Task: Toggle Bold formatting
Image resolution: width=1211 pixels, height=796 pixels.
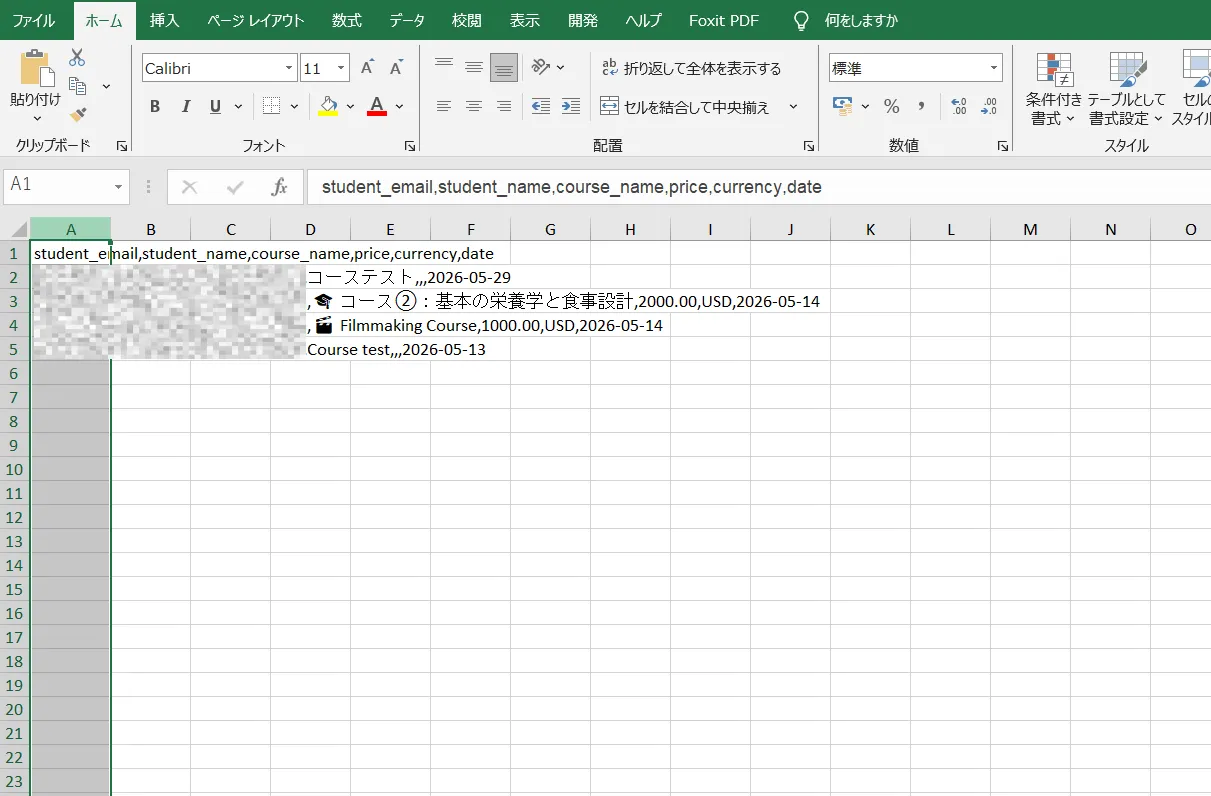Action: pyautogui.click(x=155, y=107)
